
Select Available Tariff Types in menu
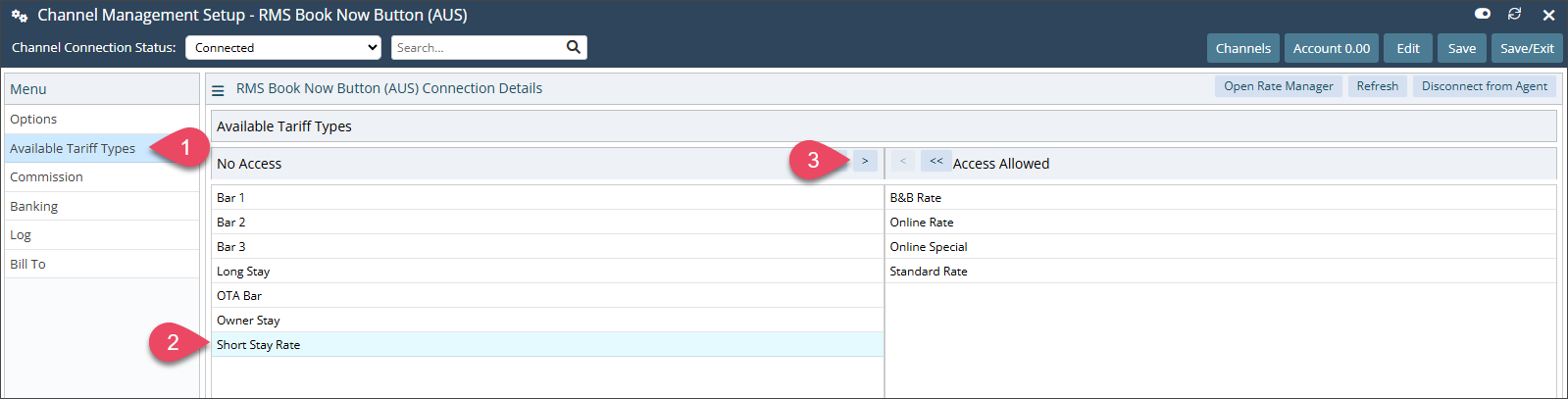(x=102, y=148)
